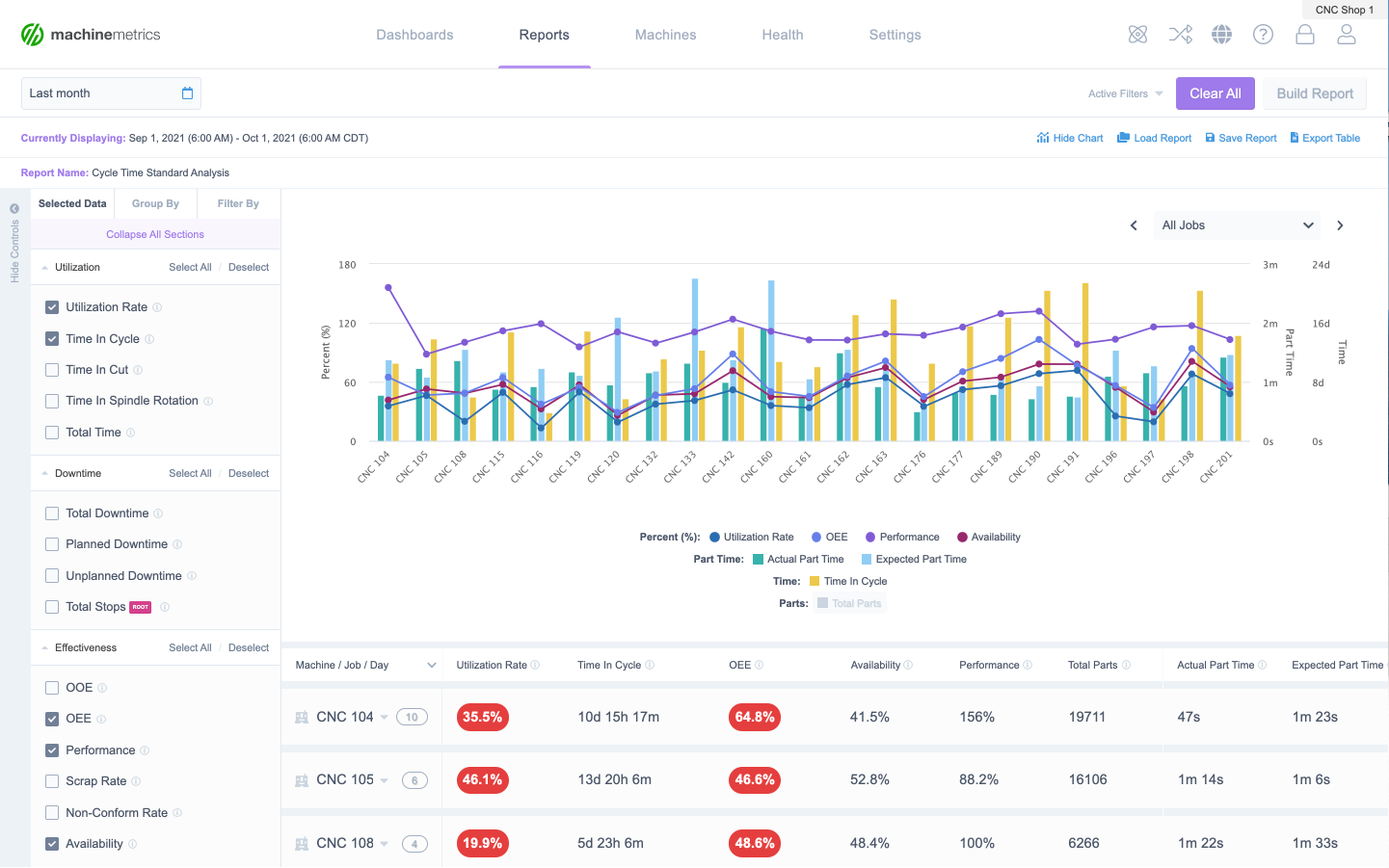Click the Clear All button

(x=1215, y=92)
